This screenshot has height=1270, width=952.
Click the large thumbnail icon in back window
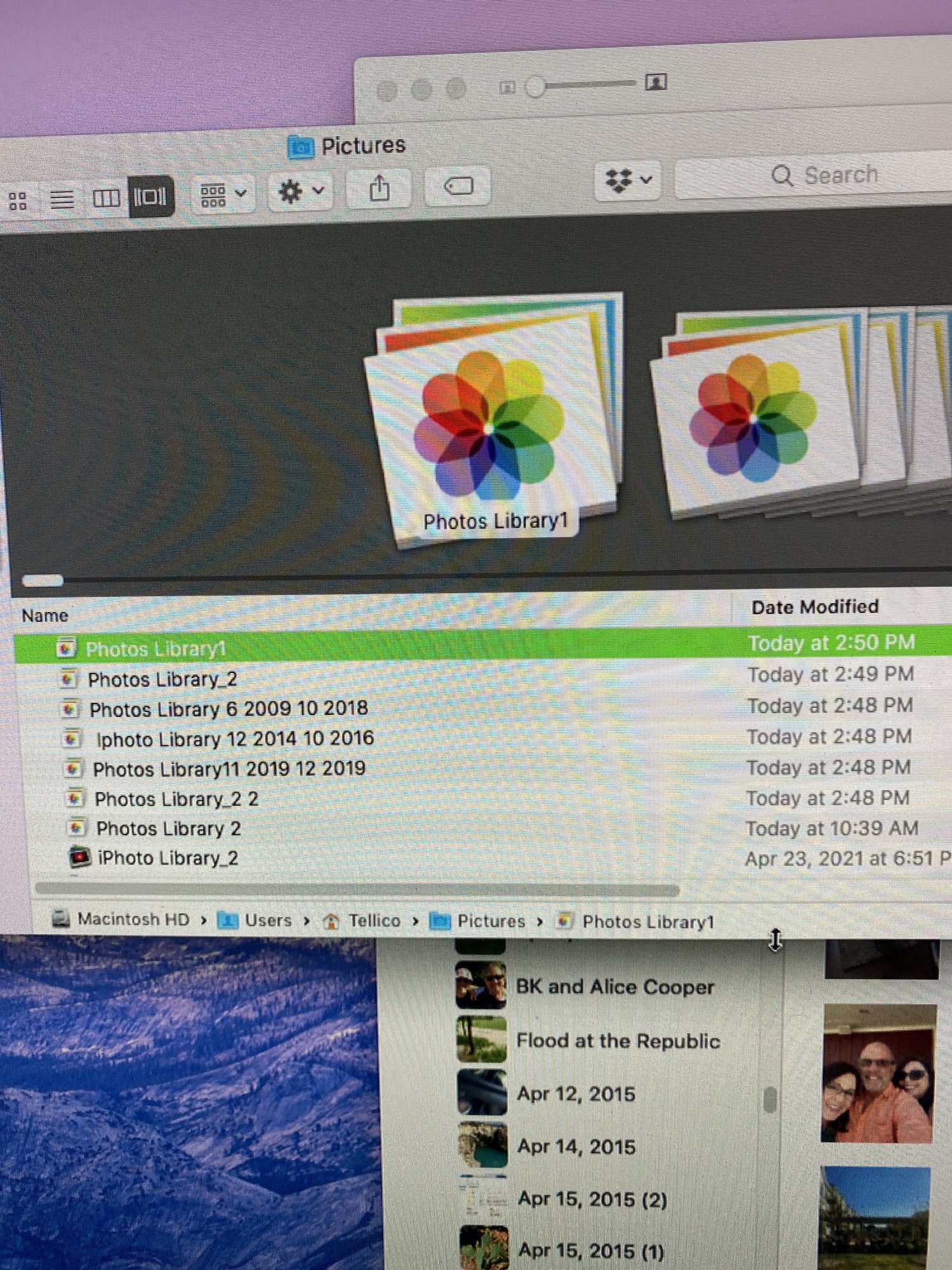click(655, 82)
